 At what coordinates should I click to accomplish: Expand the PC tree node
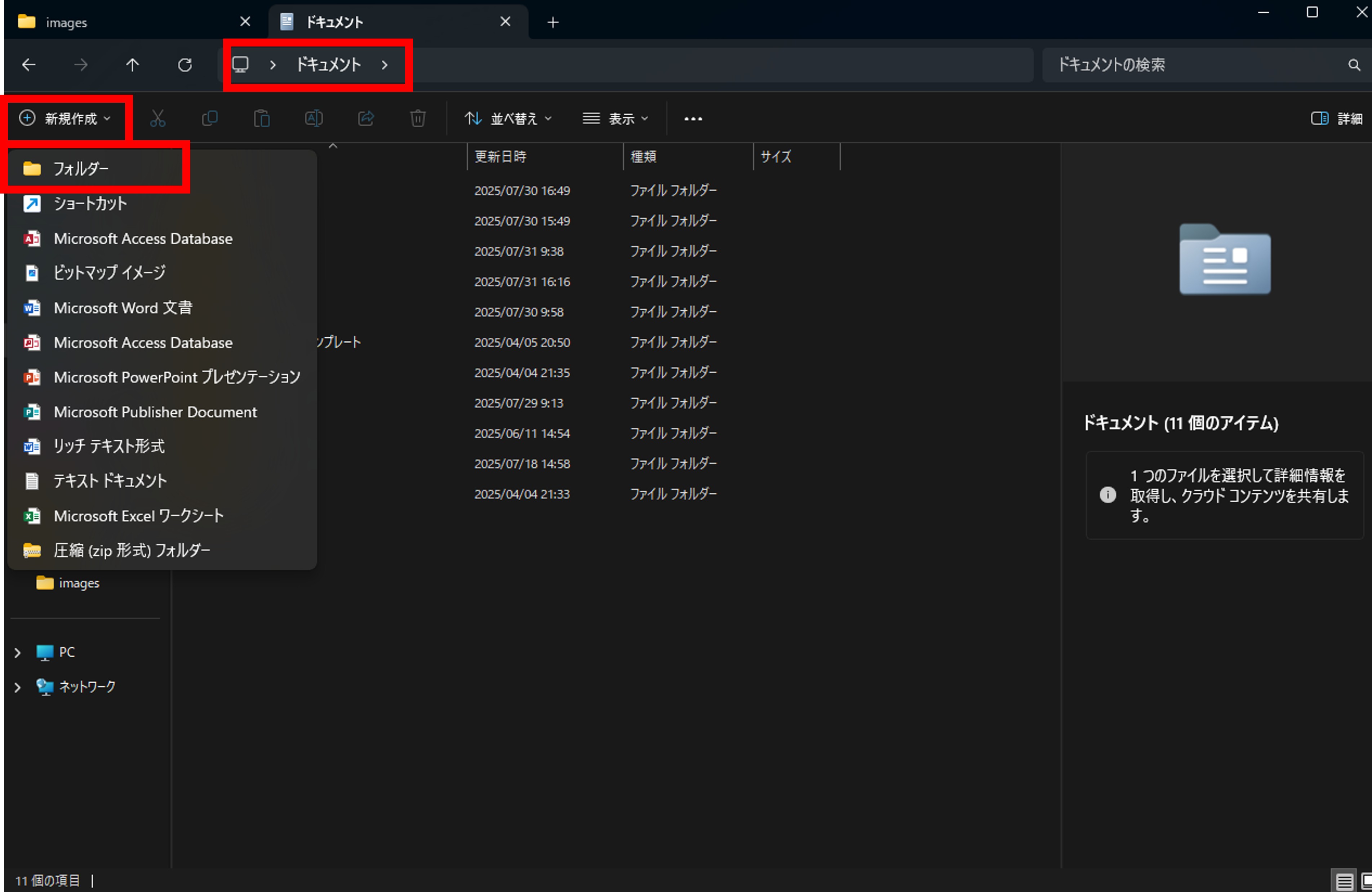click(17, 652)
